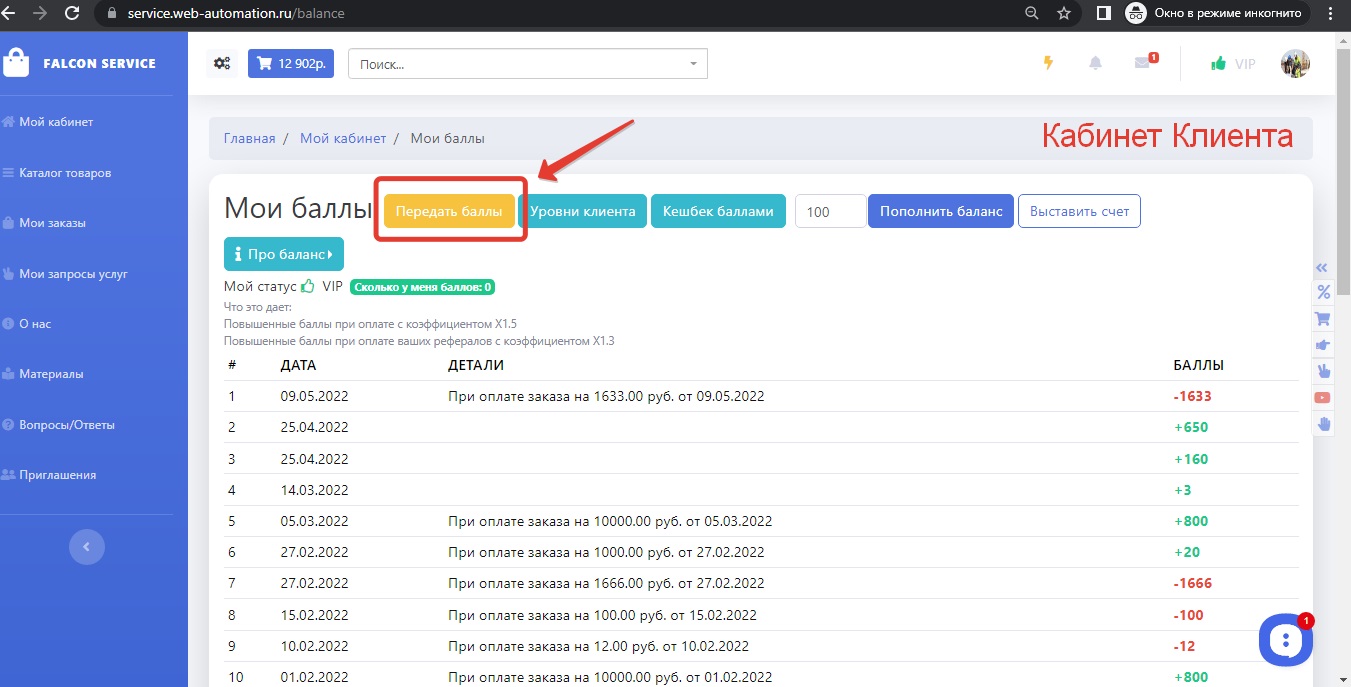Image resolution: width=1351 pixels, height=687 pixels.
Task: Click the cart icon in right panel
Action: click(x=1323, y=319)
